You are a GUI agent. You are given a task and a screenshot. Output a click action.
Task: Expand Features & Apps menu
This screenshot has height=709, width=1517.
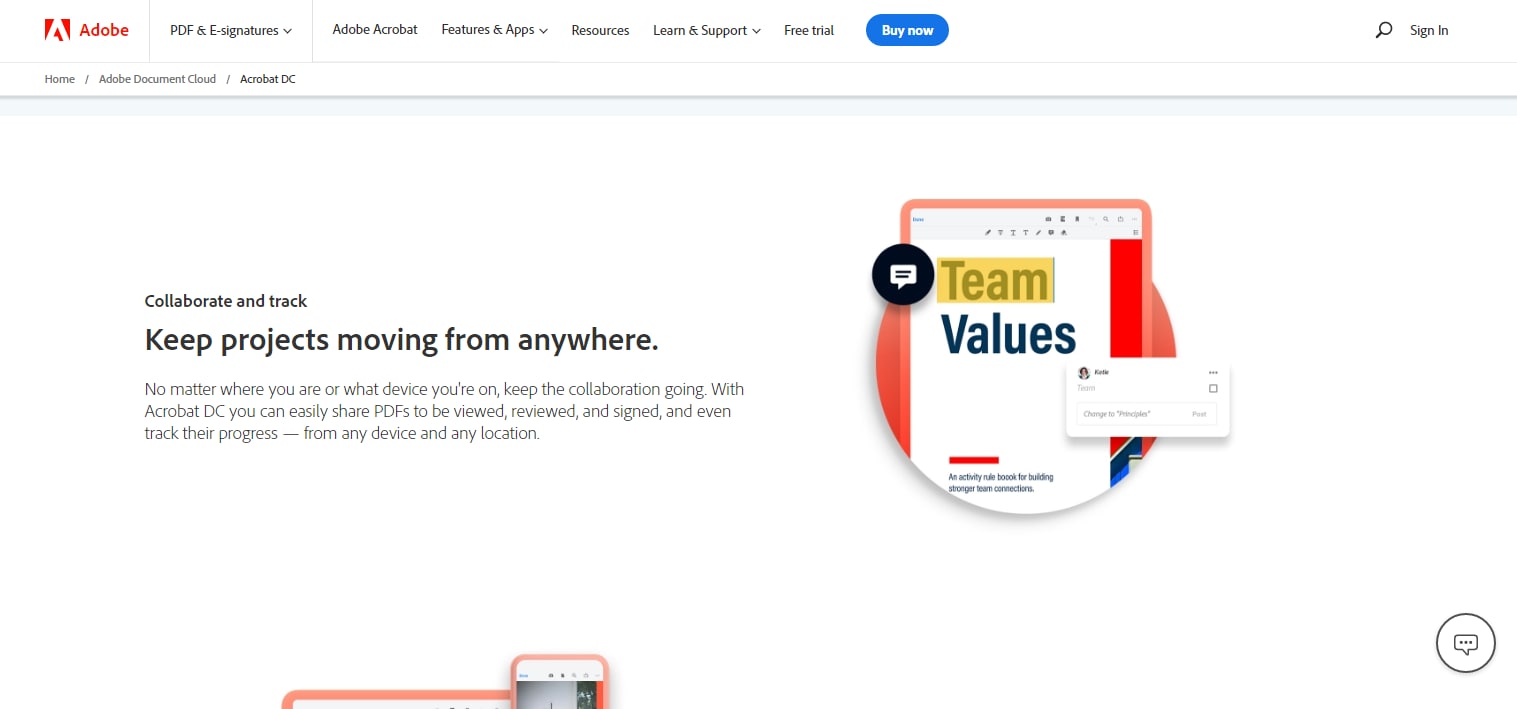pos(495,30)
